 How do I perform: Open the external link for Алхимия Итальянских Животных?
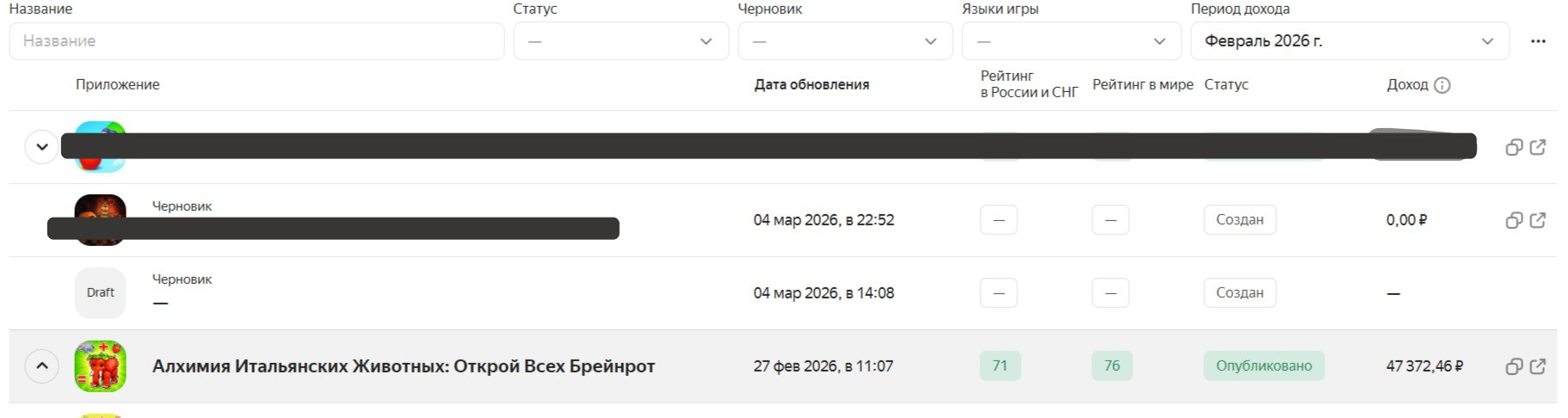1538,366
